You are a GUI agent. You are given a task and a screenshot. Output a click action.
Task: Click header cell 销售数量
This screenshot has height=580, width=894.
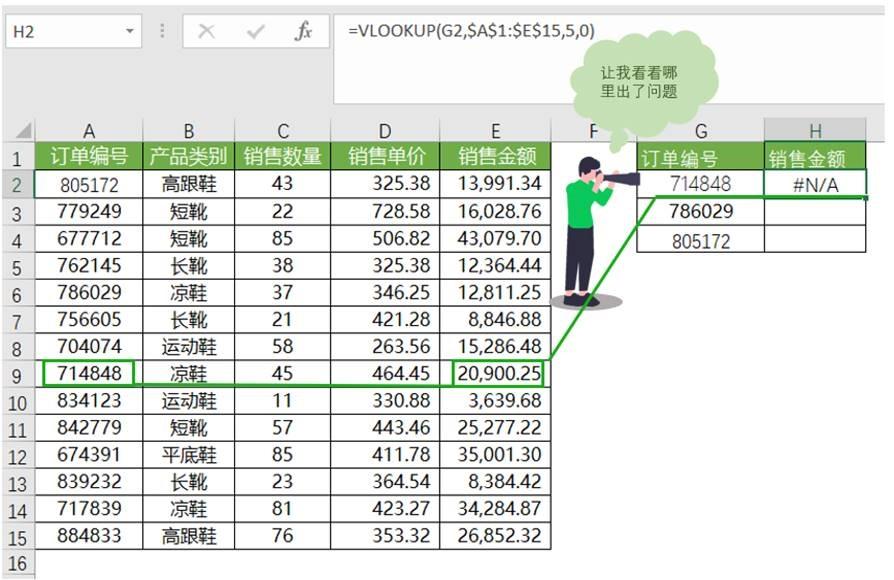click(x=283, y=156)
